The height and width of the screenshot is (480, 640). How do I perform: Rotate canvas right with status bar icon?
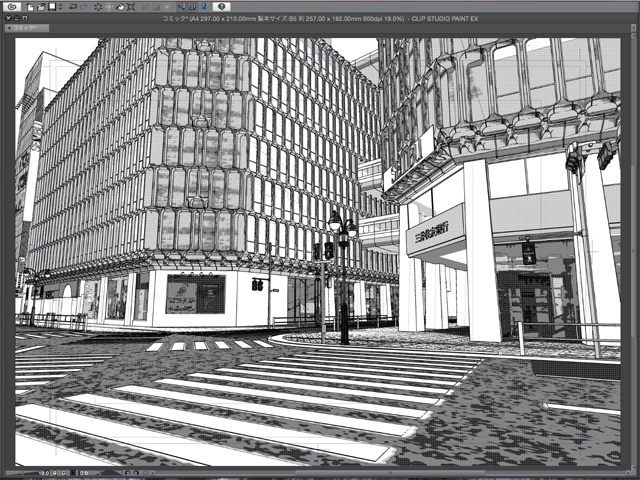136,473
